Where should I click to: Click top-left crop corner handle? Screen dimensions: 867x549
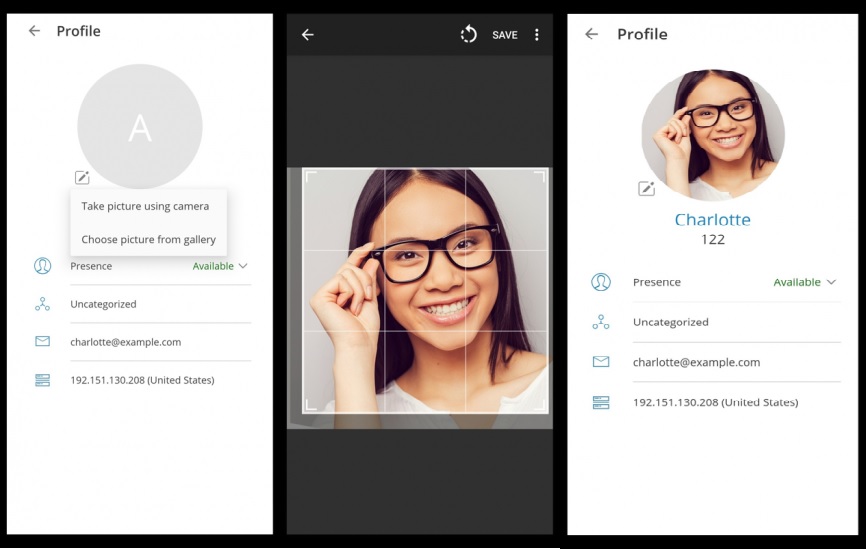tap(311, 177)
